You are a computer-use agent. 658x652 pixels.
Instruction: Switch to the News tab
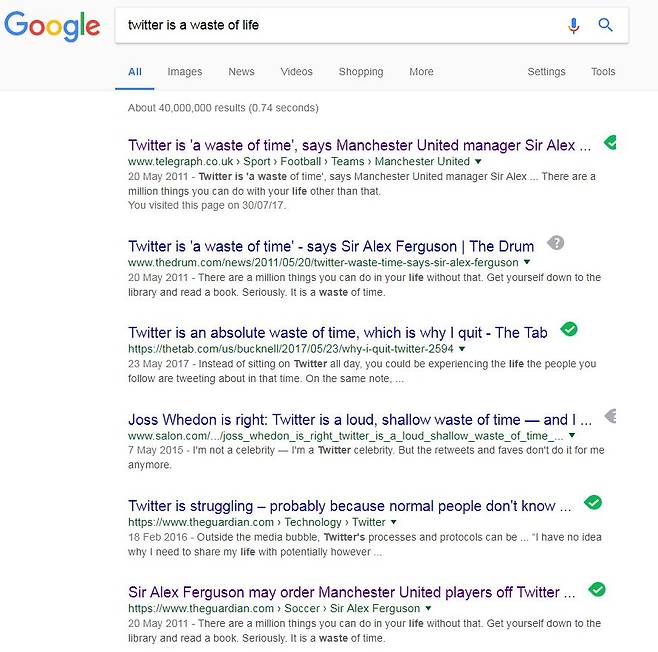241,72
